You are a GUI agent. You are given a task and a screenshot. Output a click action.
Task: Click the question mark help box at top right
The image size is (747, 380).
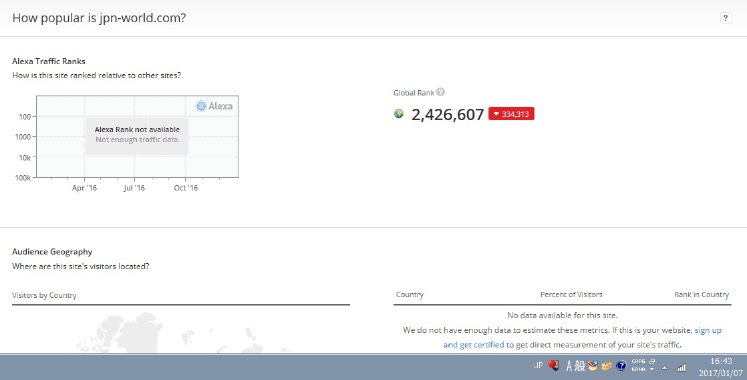(725, 18)
